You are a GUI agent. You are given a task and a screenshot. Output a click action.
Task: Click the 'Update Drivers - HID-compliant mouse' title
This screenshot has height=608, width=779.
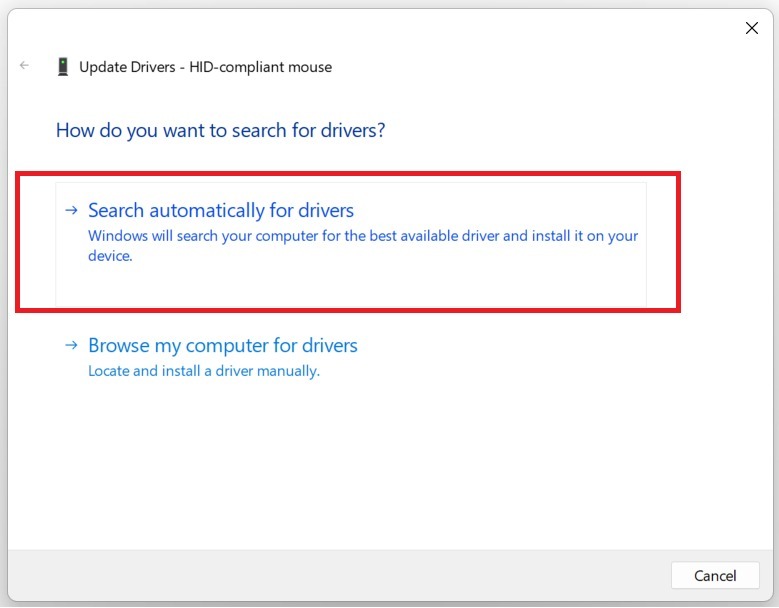[205, 67]
